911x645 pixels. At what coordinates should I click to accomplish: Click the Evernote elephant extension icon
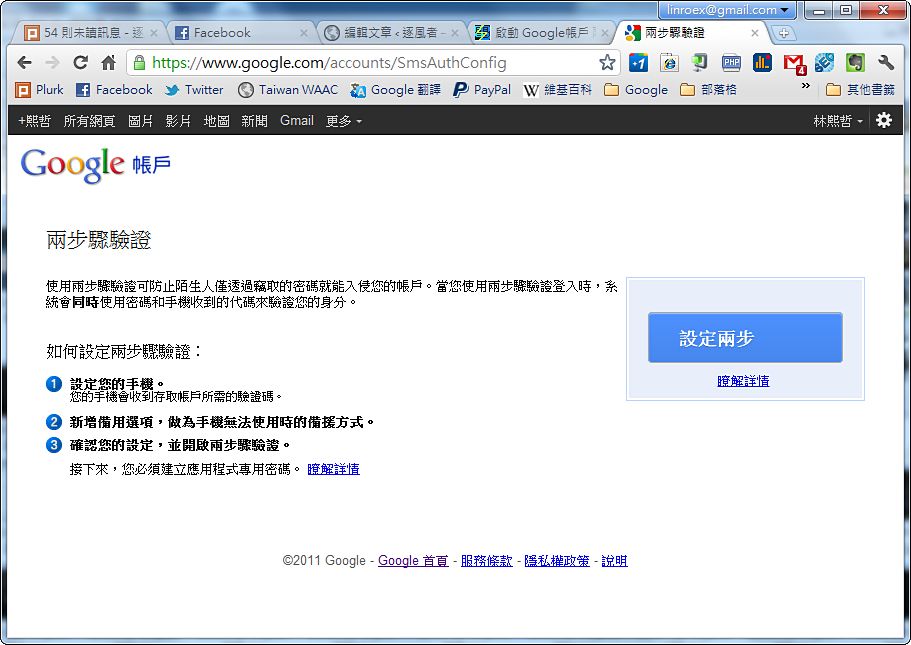tap(855, 62)
